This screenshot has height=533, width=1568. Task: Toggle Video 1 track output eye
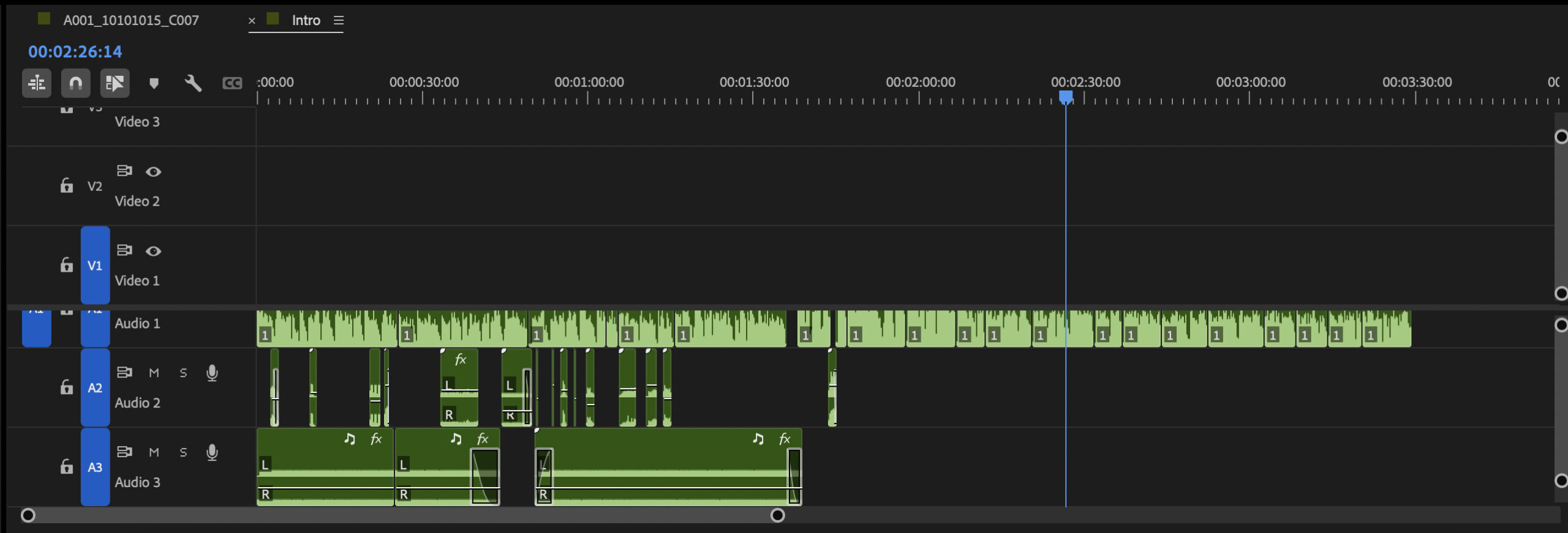(x=153, y=251)
